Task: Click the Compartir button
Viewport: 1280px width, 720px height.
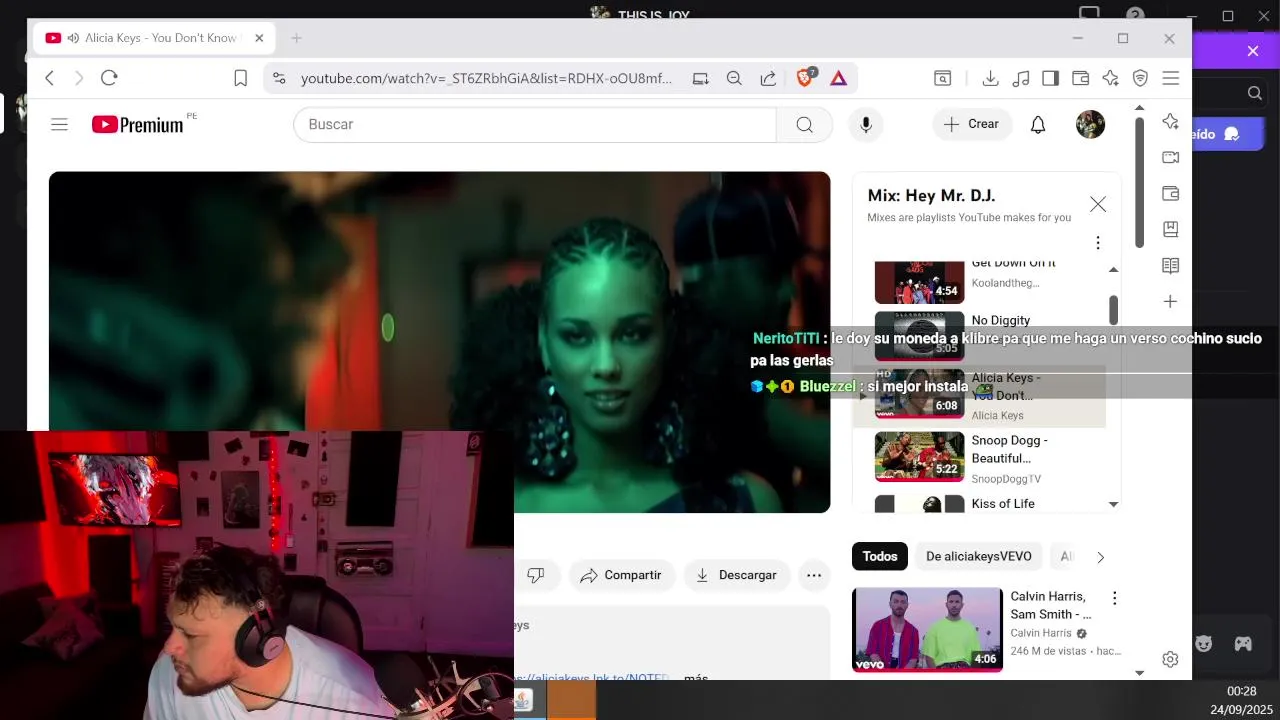Action: point(621,575)
